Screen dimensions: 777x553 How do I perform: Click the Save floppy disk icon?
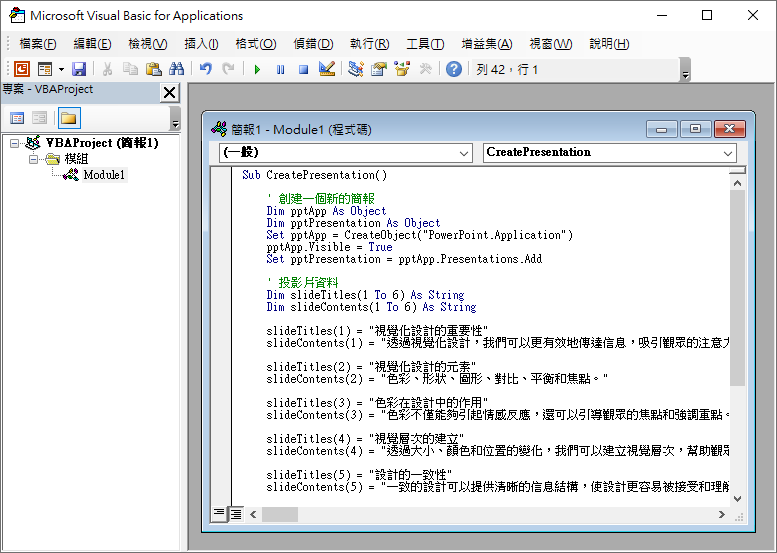pyautogui.click(x=79, y=69)
